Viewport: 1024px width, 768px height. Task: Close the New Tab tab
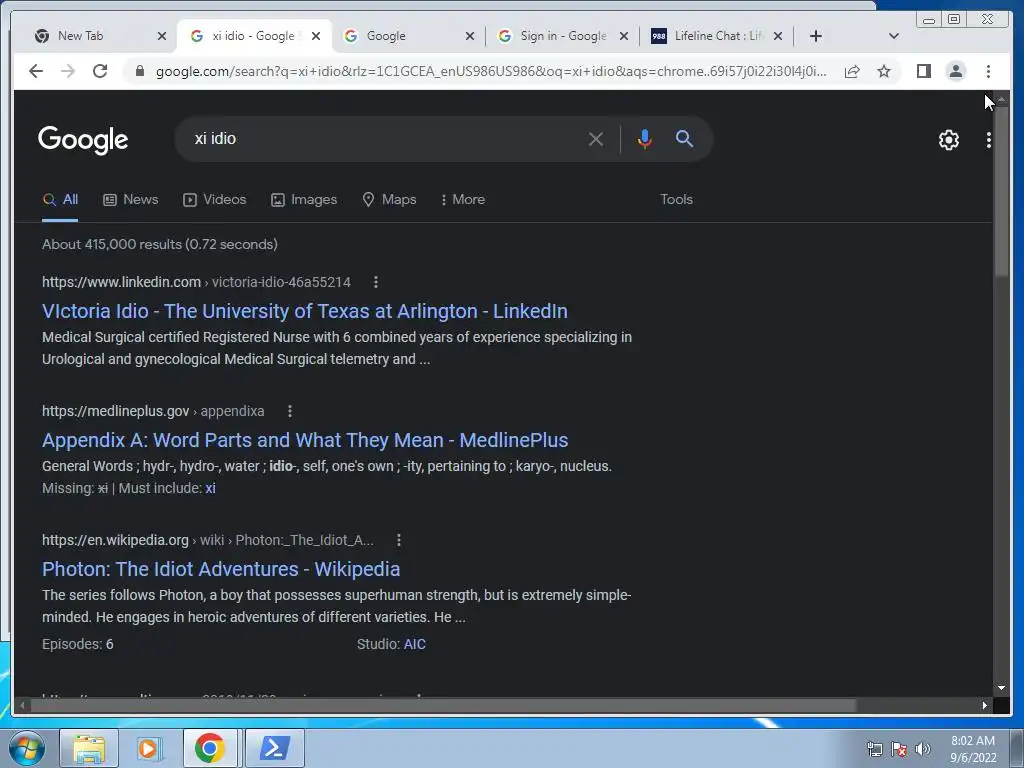coord(162,36)
